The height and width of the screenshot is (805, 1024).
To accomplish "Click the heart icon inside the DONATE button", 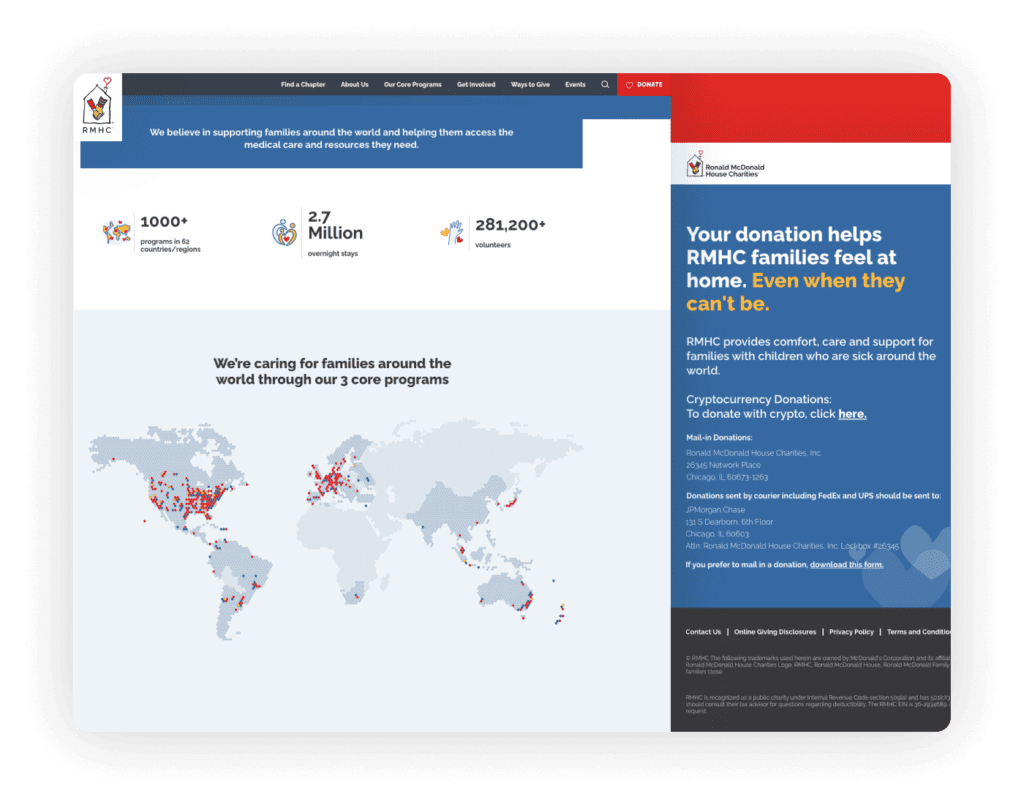I will pyautogui.click(x=629, y=84).
